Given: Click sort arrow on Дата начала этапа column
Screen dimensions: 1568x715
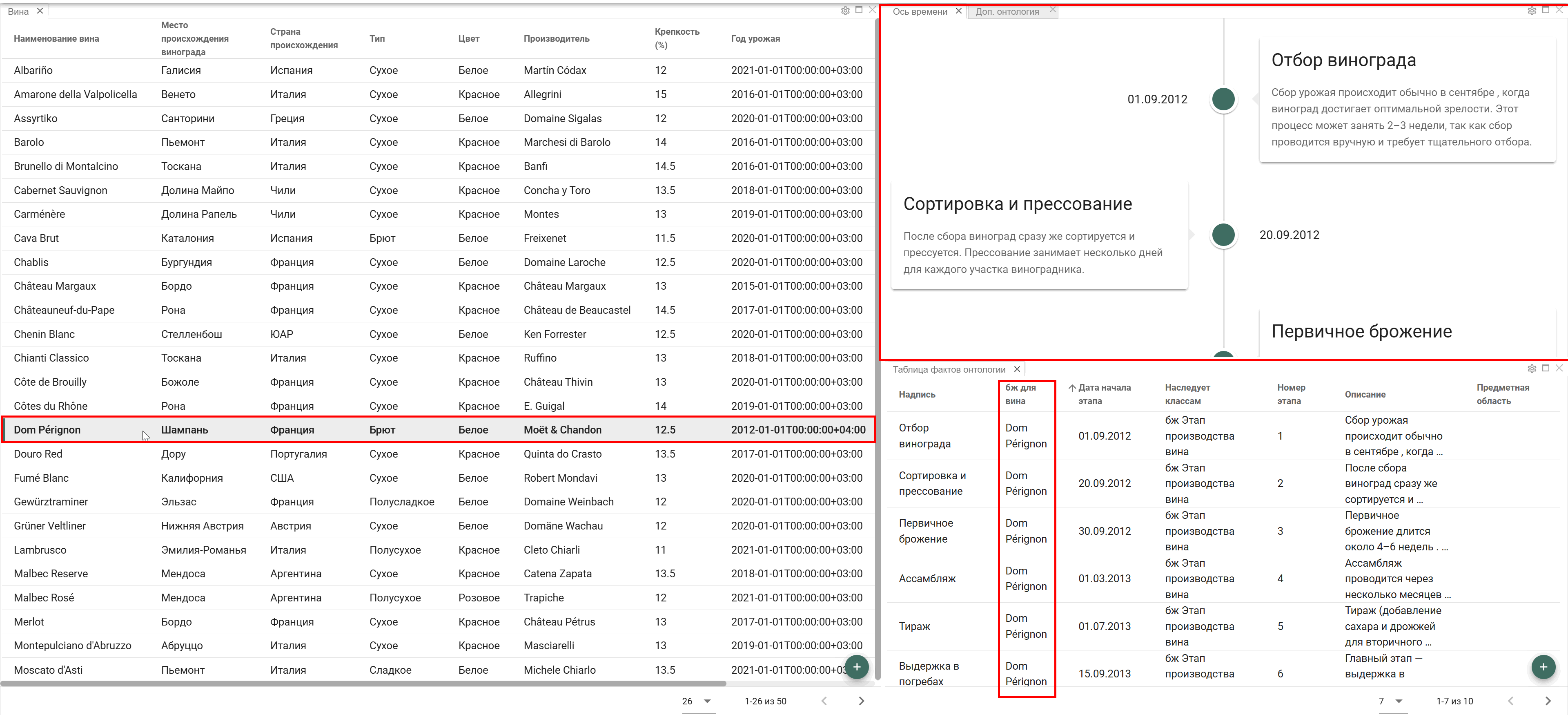Looking at the screenshot, I should (1072, 388).
